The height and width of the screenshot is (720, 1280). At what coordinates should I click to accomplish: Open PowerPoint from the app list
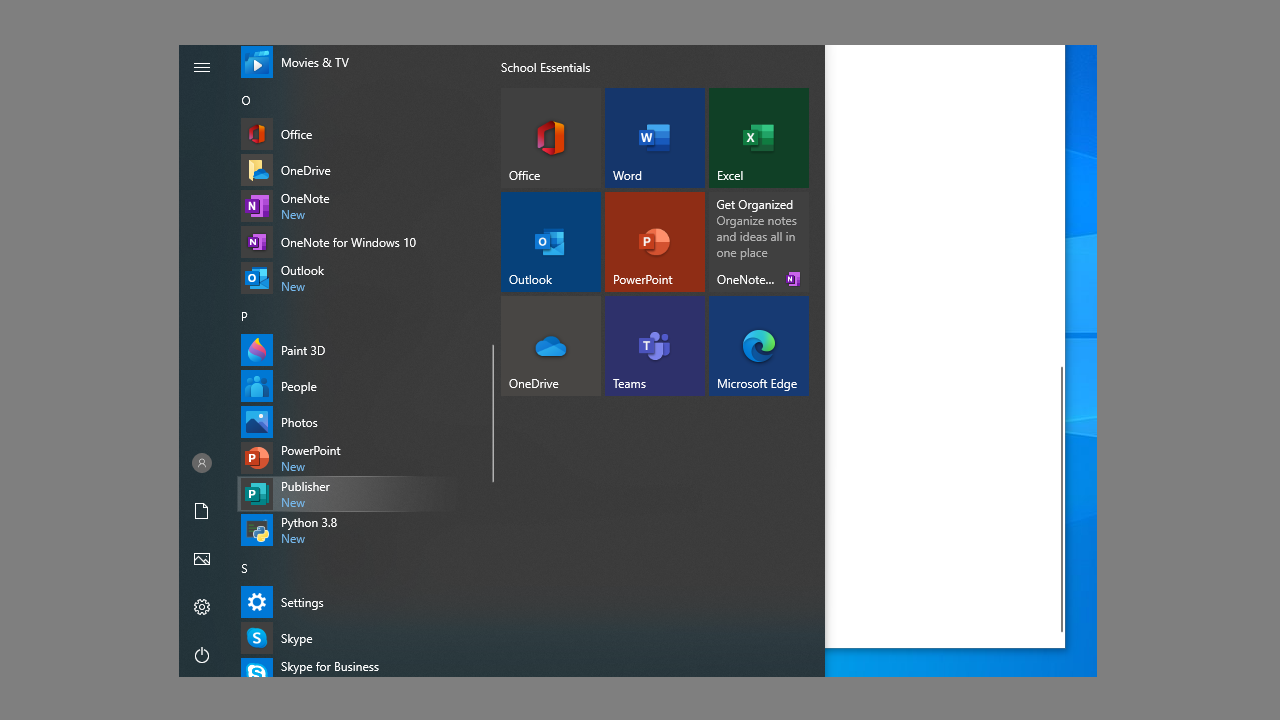(348, 458)
